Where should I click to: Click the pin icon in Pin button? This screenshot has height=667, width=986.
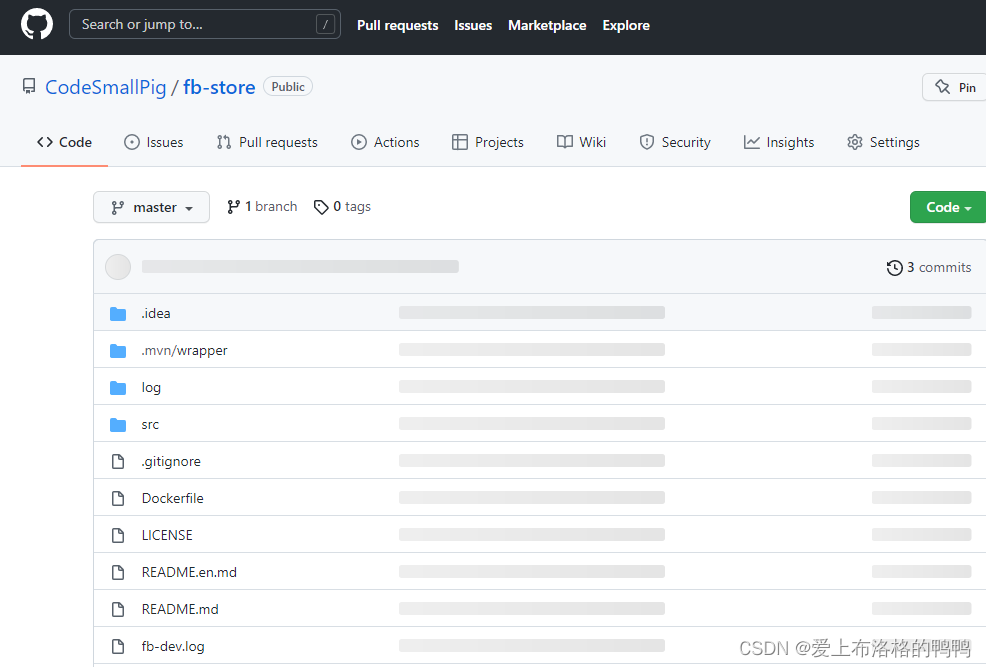coord(942,87)
